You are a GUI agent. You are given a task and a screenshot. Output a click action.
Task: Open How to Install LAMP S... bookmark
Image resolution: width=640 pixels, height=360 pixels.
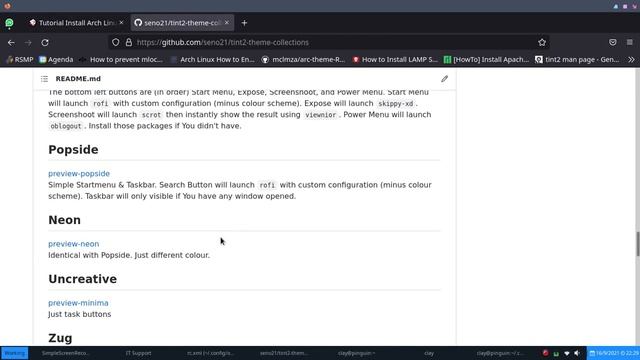click(x=395, y=60)
